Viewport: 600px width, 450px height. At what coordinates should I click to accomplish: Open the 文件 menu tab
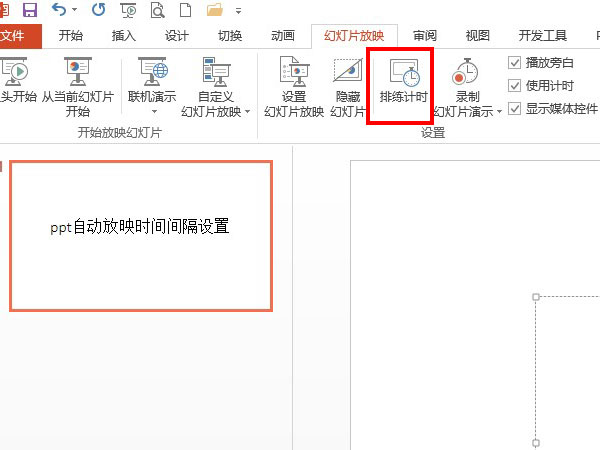17,37
